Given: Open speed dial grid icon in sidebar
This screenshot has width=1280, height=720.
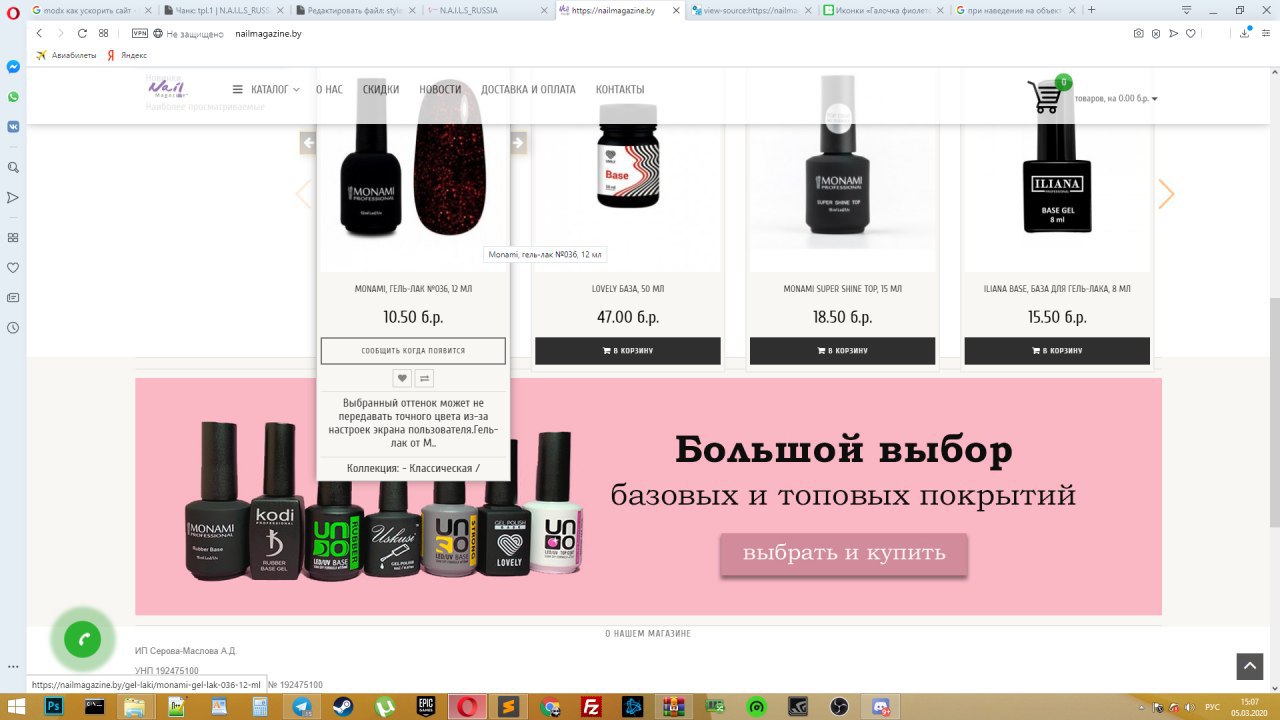Looking at the screenshot, I should point(13,237).
